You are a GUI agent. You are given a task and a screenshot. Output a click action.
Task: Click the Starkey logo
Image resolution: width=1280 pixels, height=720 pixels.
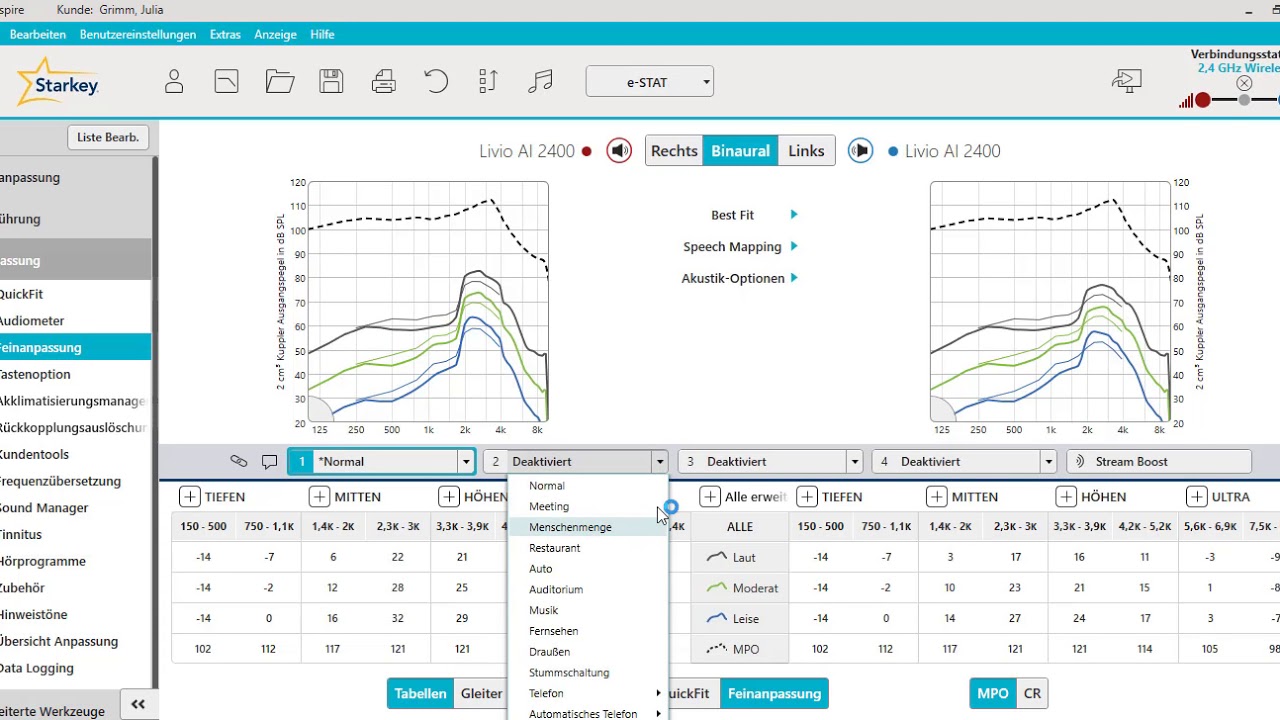pos(58,83)
